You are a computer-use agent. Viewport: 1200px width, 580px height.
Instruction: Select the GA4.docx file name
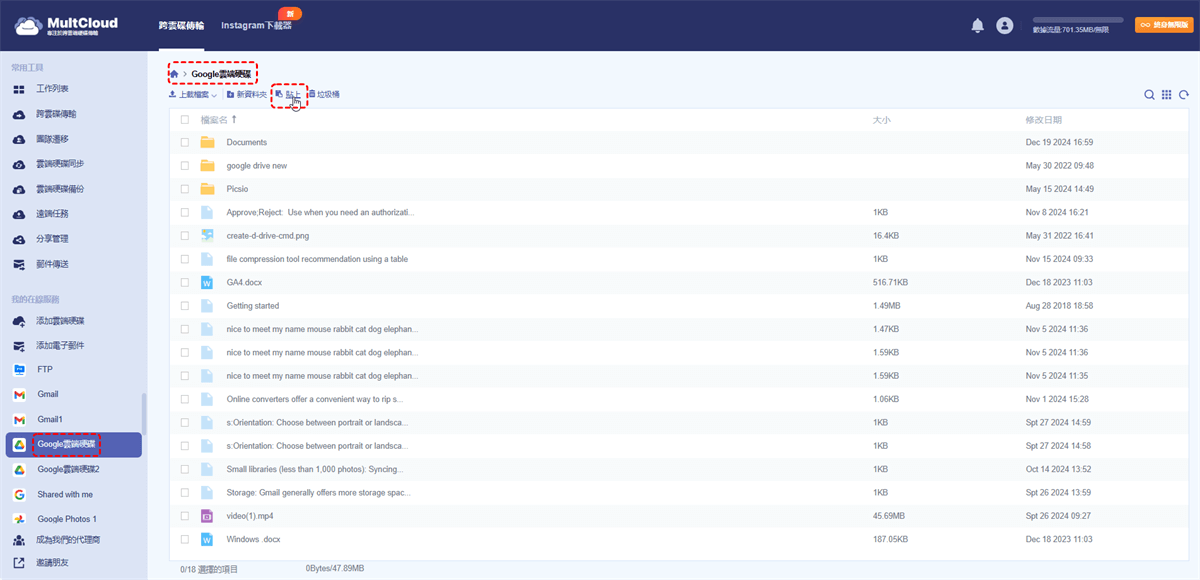(x=245, y=283)
